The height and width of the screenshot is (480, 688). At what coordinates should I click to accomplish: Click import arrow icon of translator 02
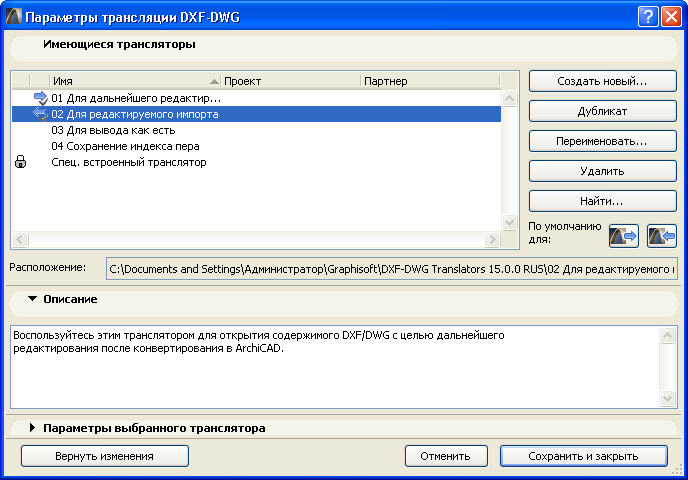click(x=40, y=114)
